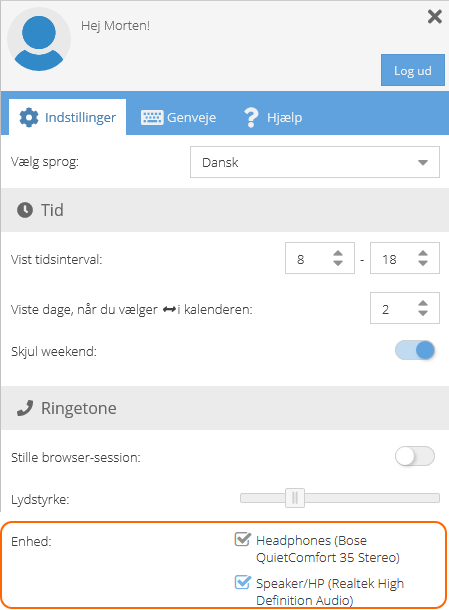This screenshot has width=449, height=610.
Task: Click the Lydstyrke volume slider handle
Action: click(x=295, y=498)
